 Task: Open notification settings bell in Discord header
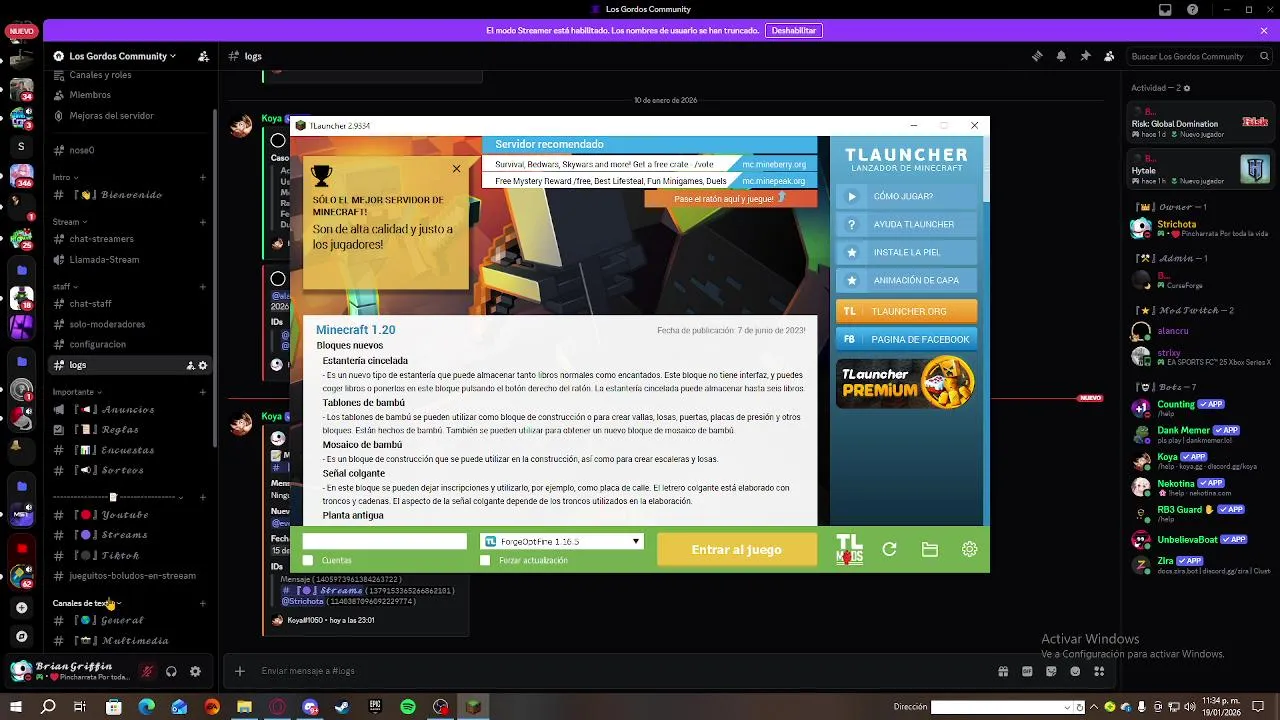coord(1061,56)
